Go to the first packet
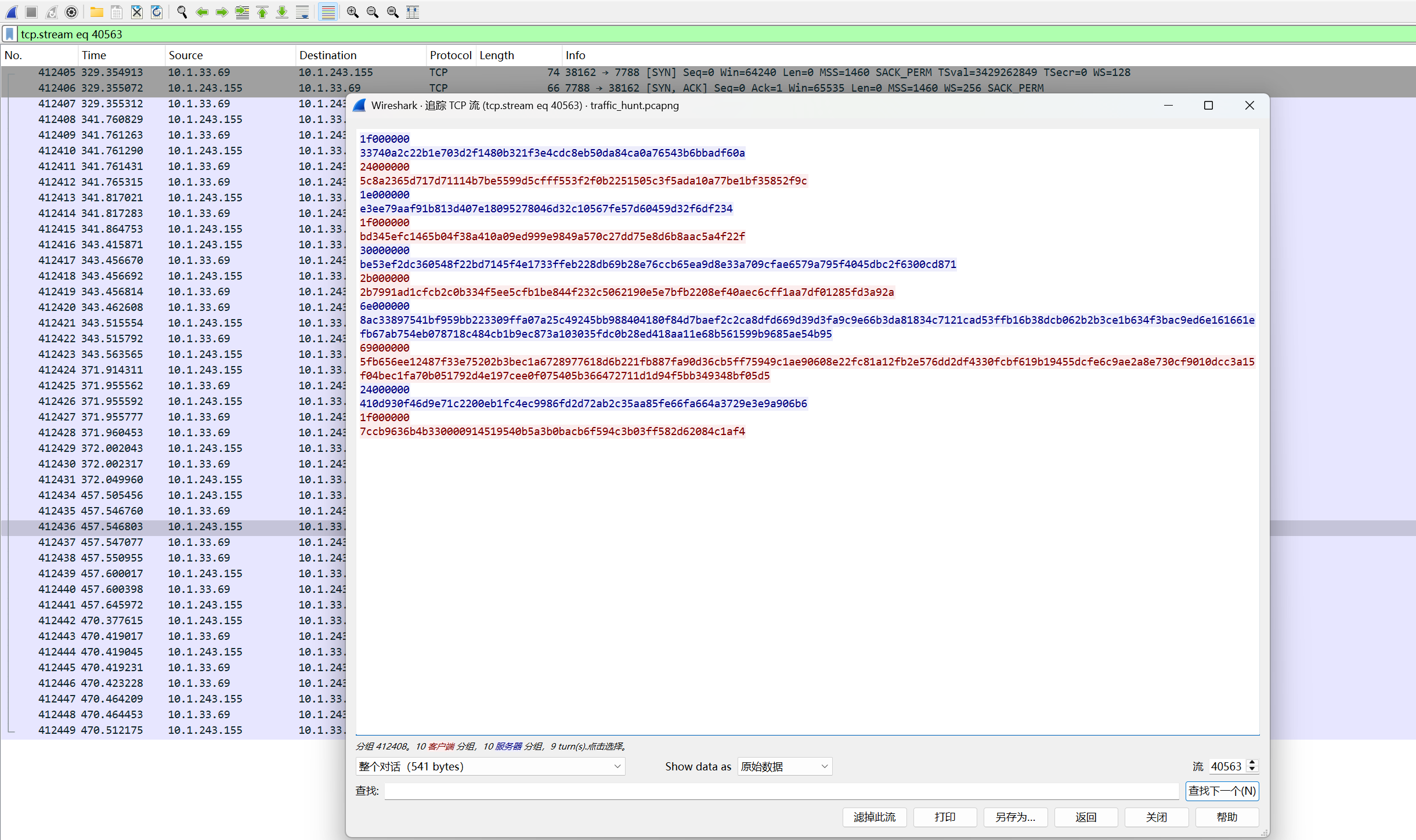The height and width of the screenshot is (840, 1416). (262, 12)
